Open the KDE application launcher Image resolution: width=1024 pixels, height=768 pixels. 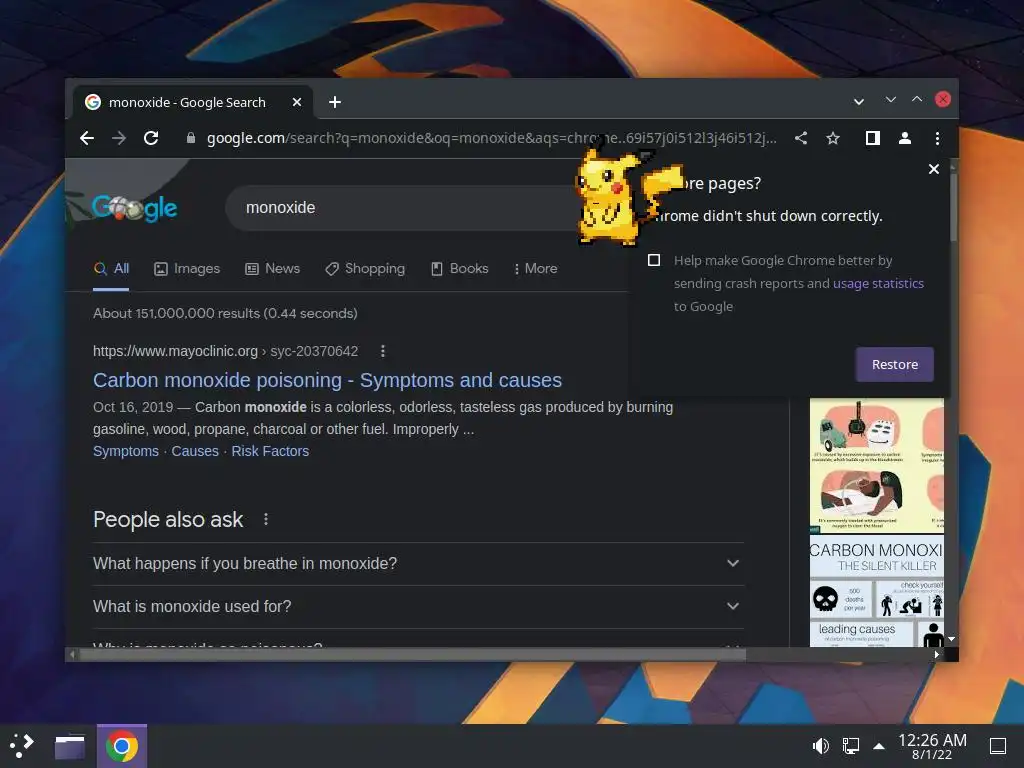(22, 745)
